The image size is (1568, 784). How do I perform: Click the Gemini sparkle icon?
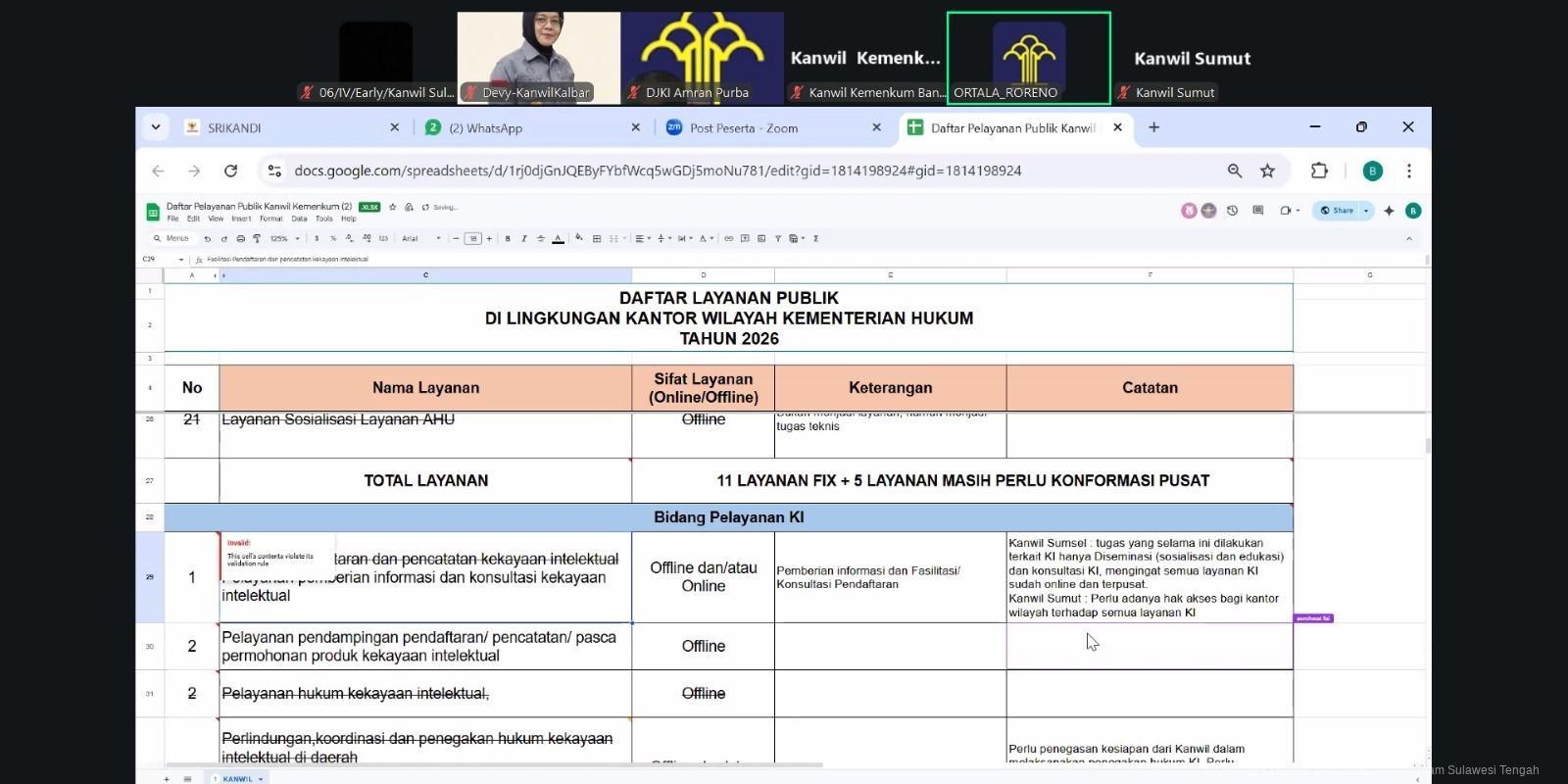pyautogui.click(x=1389, y=211)
